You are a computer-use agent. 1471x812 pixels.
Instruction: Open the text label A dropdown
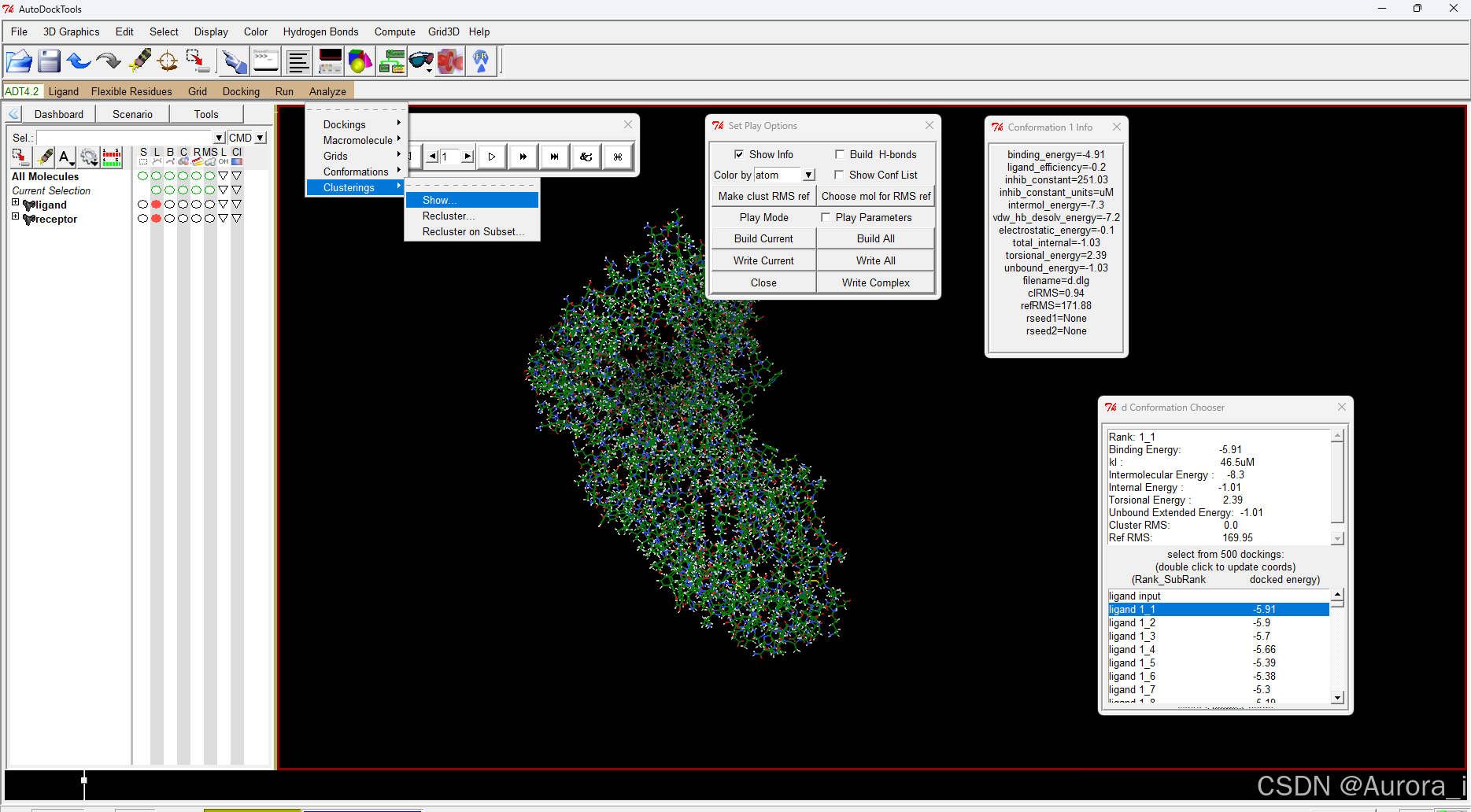pos(67,157)
